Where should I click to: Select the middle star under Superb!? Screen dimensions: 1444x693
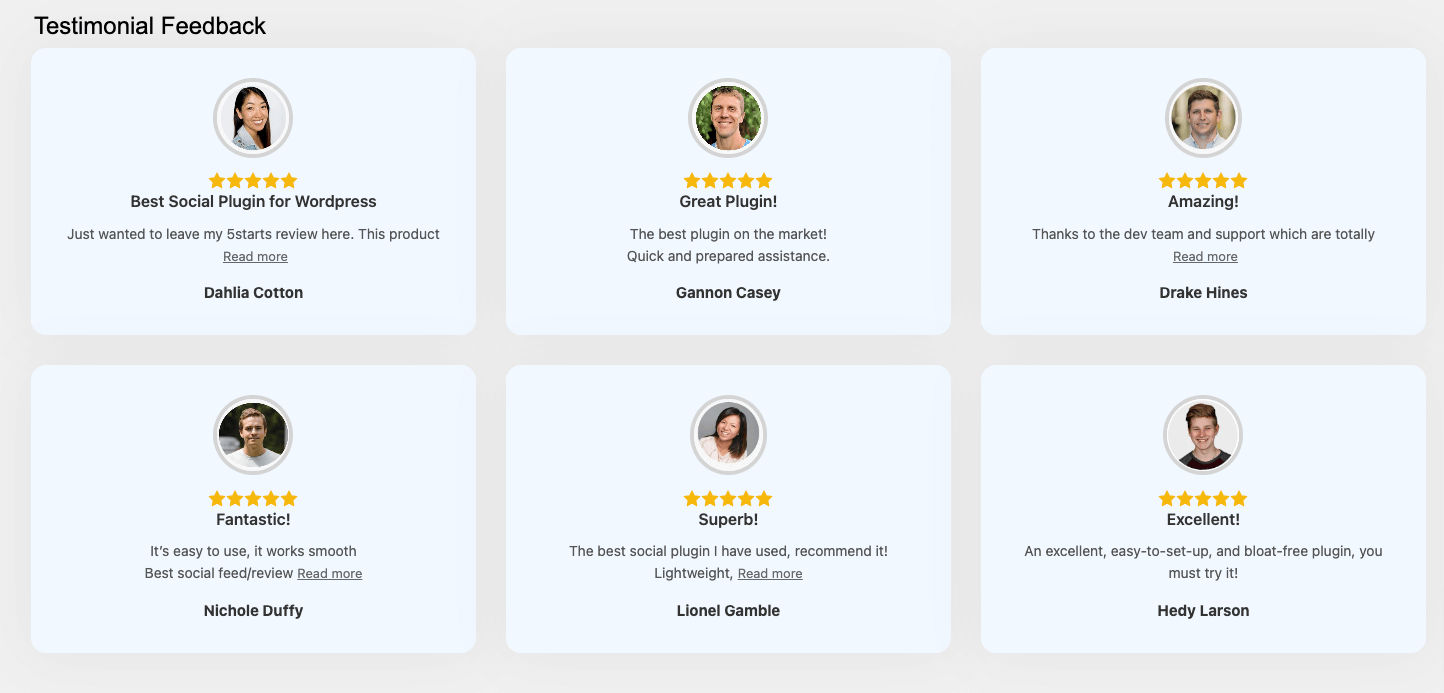tap(728, 499)
